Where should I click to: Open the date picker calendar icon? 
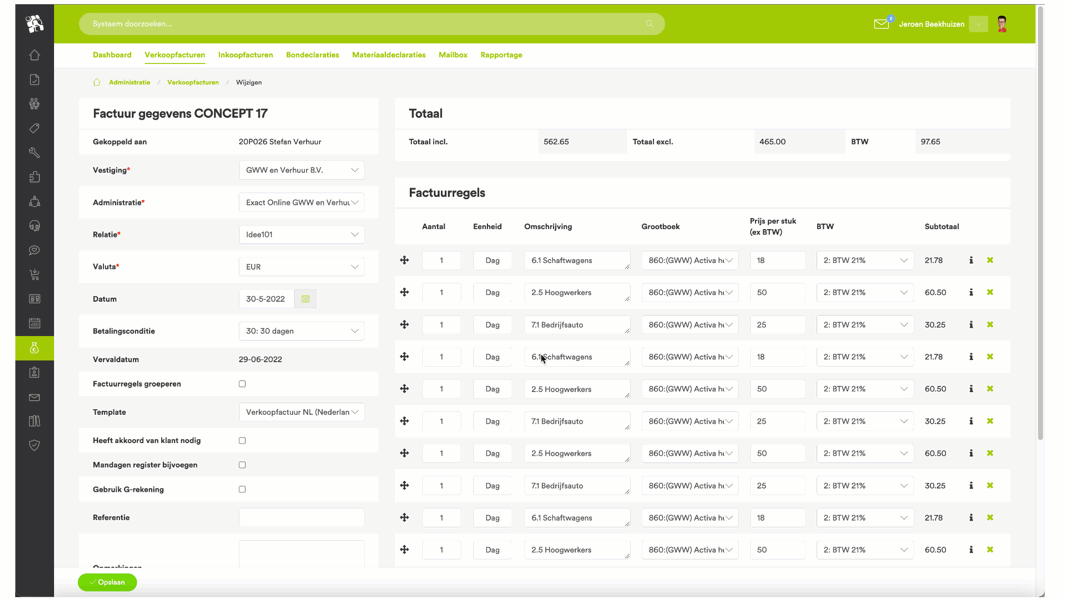pos(306,299)
